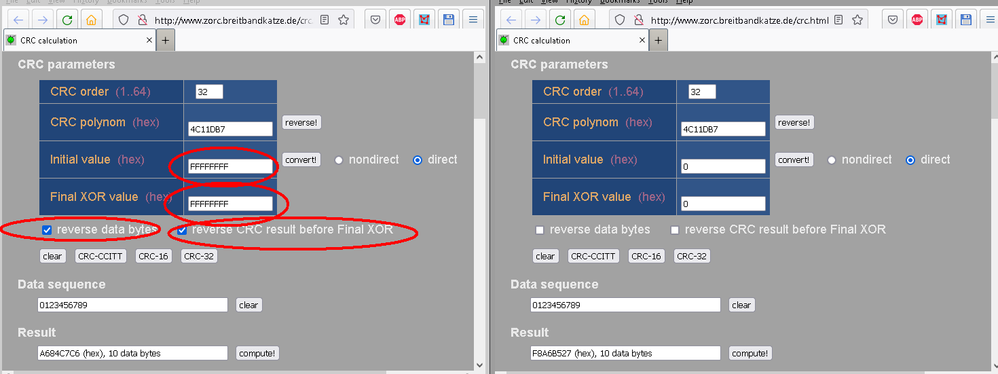Screen dimensions: 998x374
Task: Open new tab in right browser window
Action: coord(658,40)
